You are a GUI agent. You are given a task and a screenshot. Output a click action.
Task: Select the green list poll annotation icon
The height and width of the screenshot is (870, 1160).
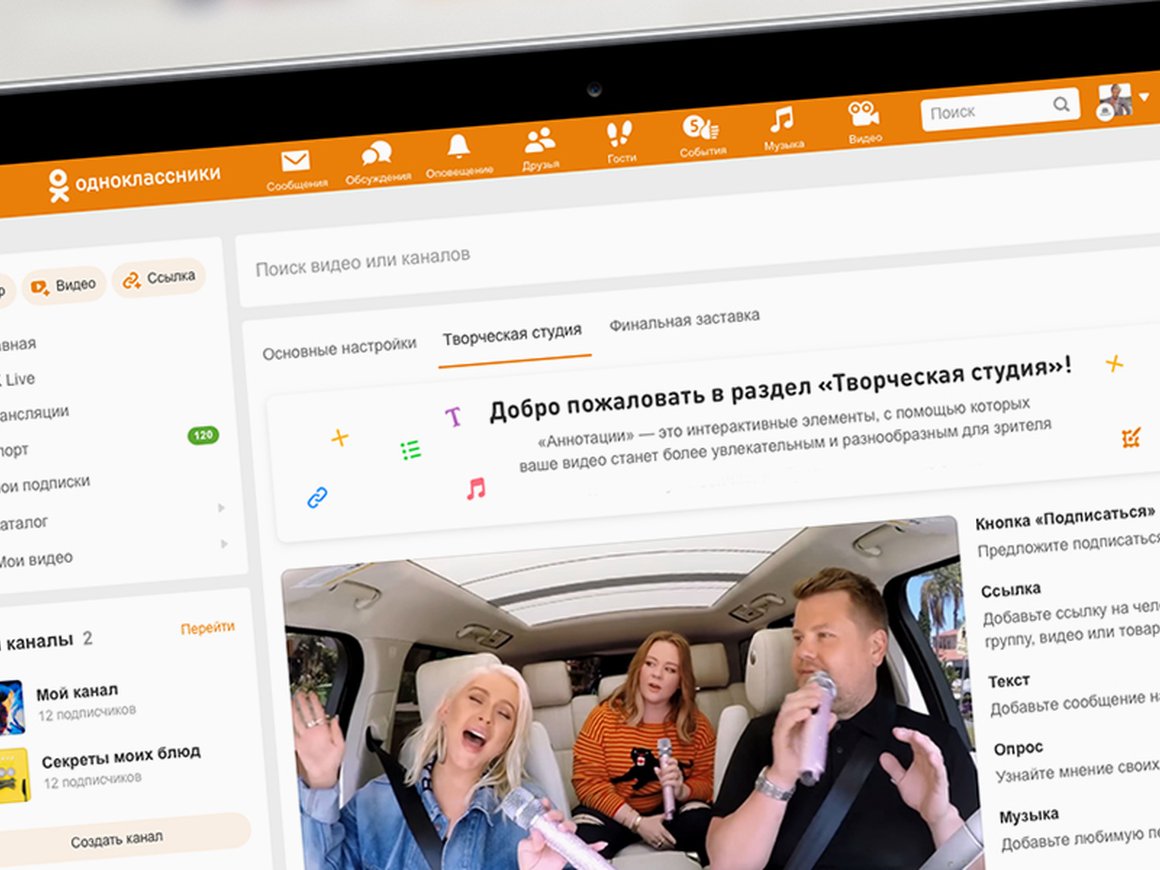[x=409, y=450]
